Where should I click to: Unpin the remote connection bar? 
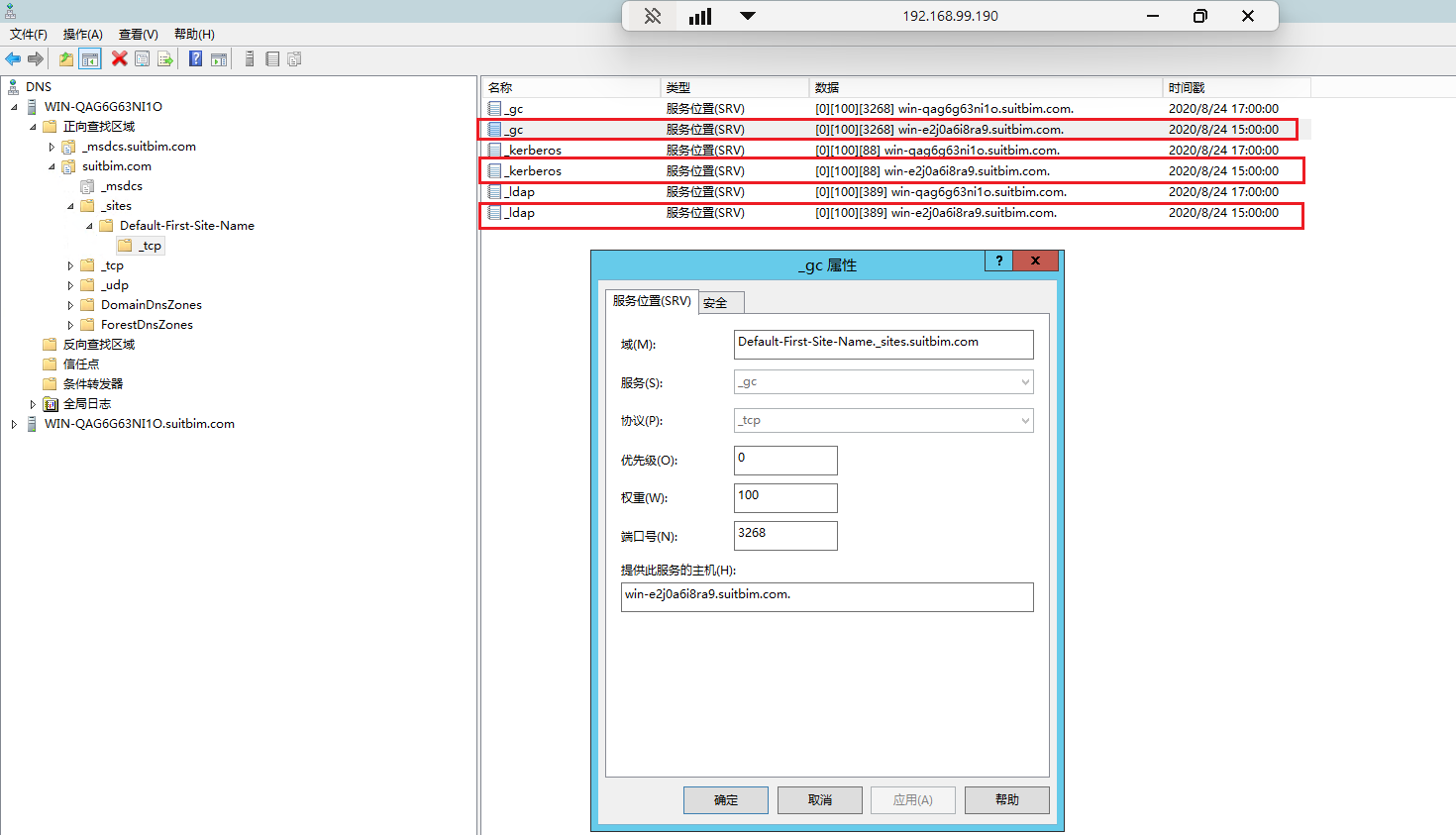click(x=652, y=16)
